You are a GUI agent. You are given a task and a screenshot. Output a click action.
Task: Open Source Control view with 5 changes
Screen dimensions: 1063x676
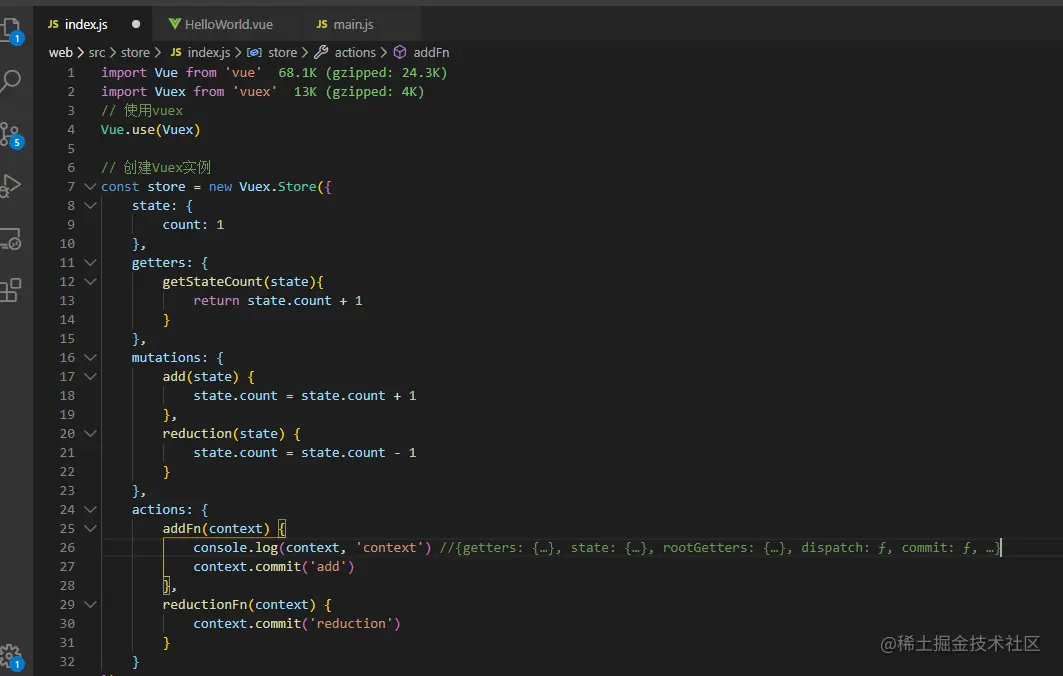click(x=11, y=135)
